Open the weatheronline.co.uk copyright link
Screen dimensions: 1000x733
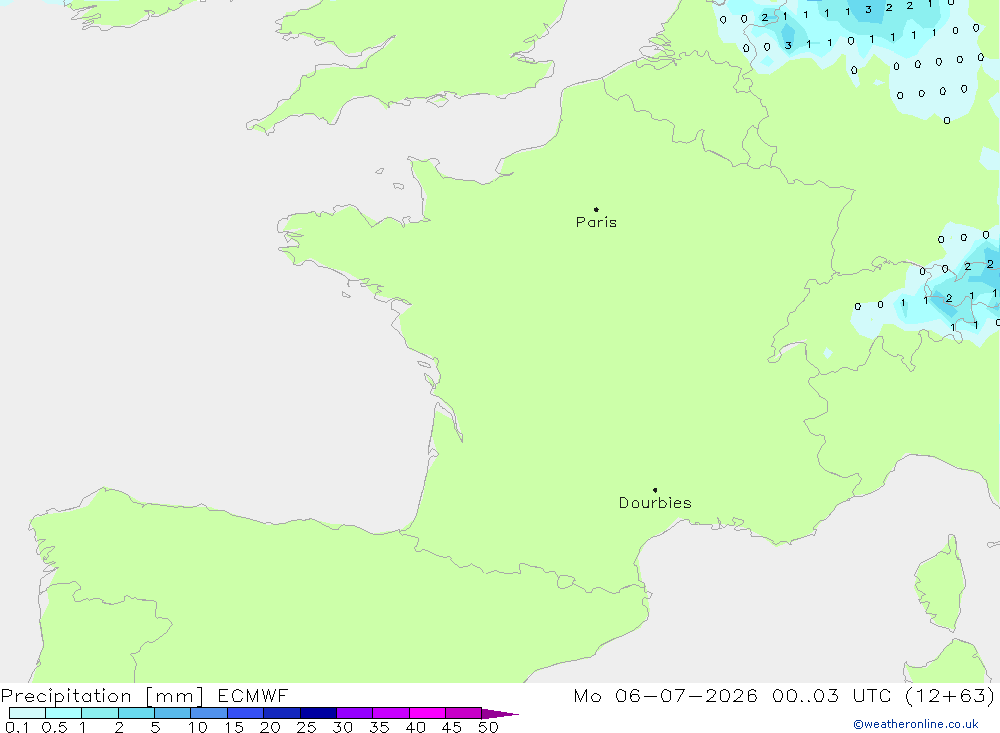[x=916, y=724]
